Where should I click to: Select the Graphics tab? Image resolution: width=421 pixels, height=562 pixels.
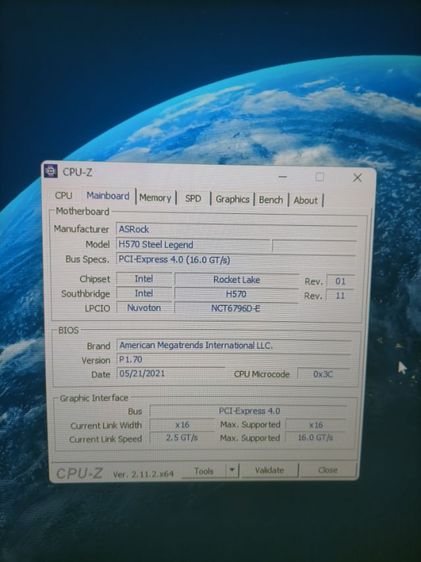232,199
